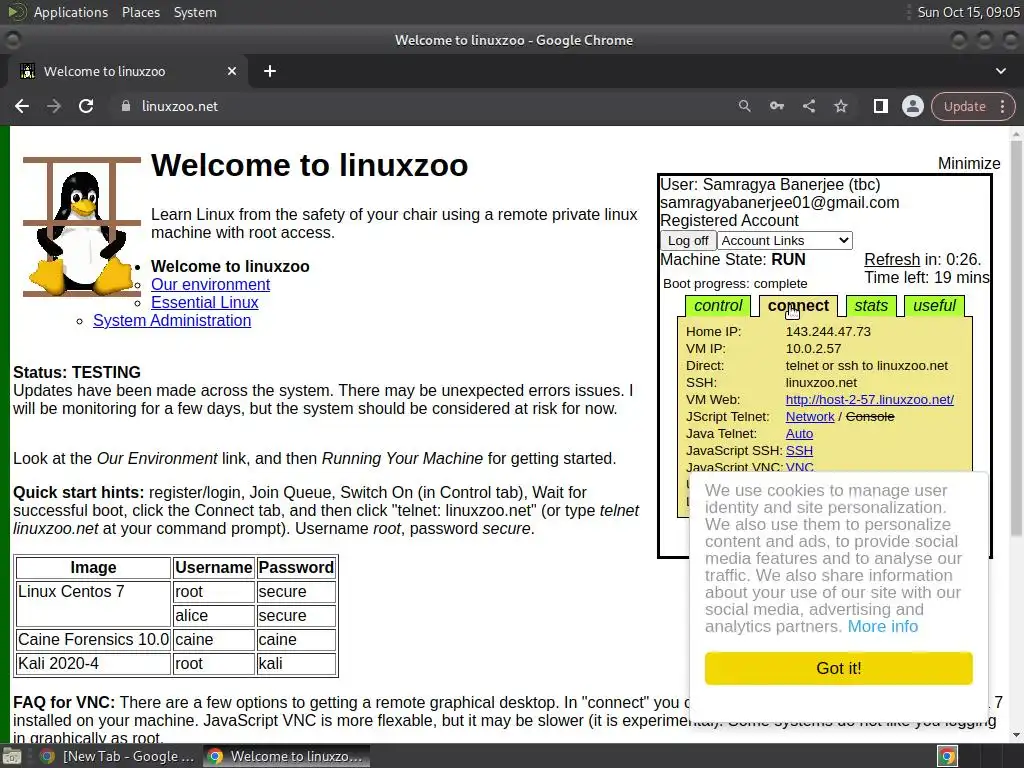1024x768 pixels.
Task: Click the Caine Forensics 10.0 cell
Action: tap(93, 639)
